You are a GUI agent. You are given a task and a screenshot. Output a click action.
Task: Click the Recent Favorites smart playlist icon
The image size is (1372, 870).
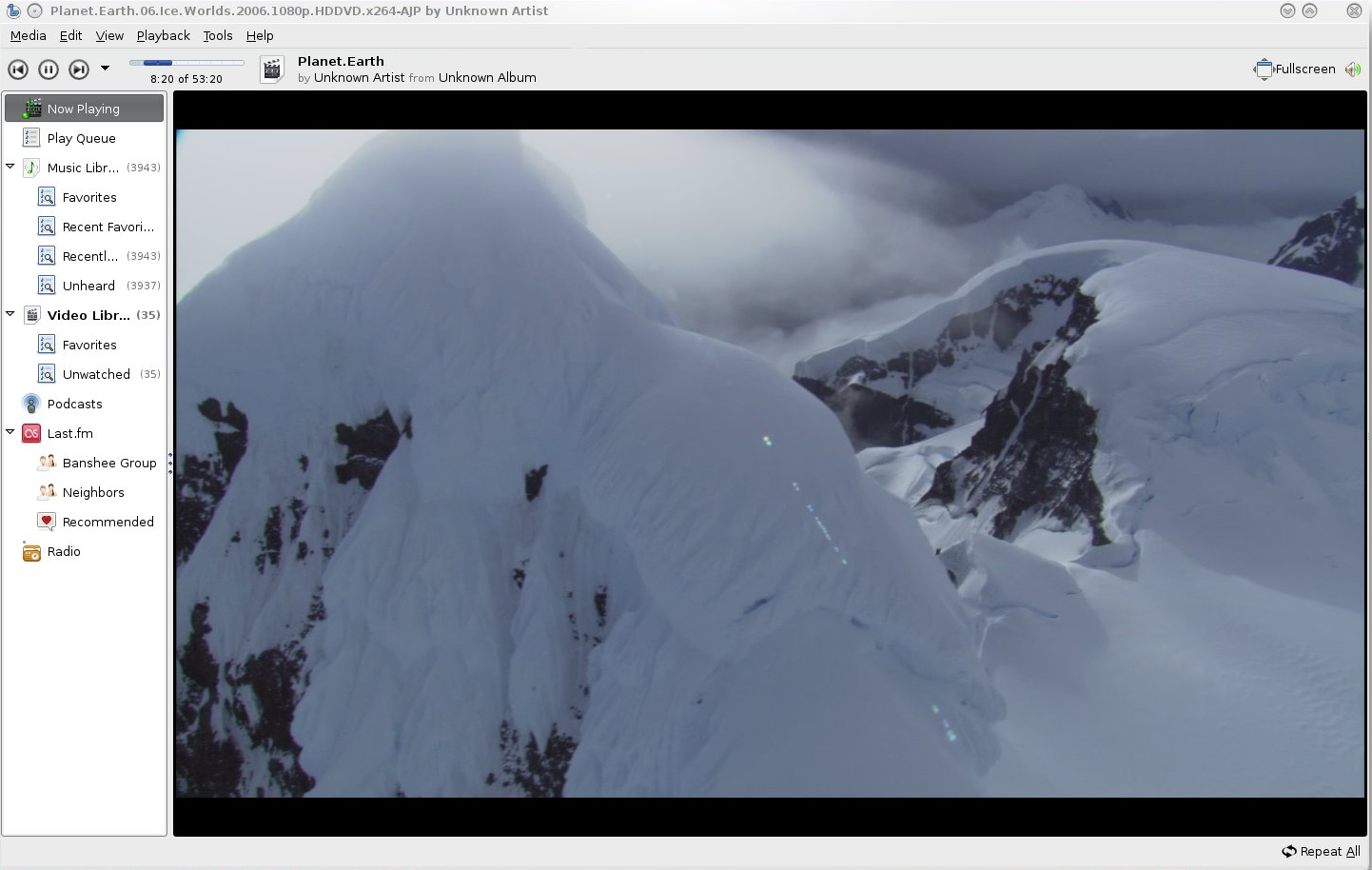tap(47, 227)
